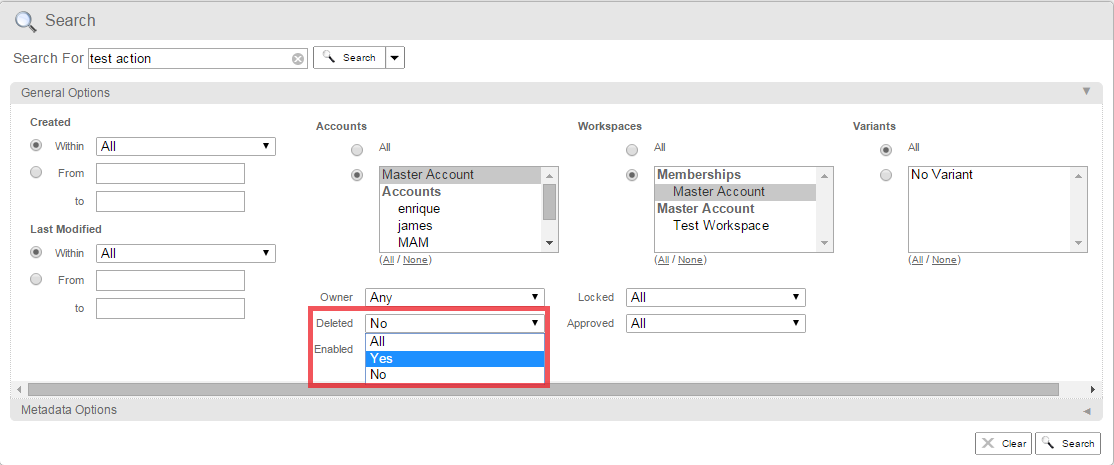
Task: Clear search text with the X icon
Action: pos(297,59)
